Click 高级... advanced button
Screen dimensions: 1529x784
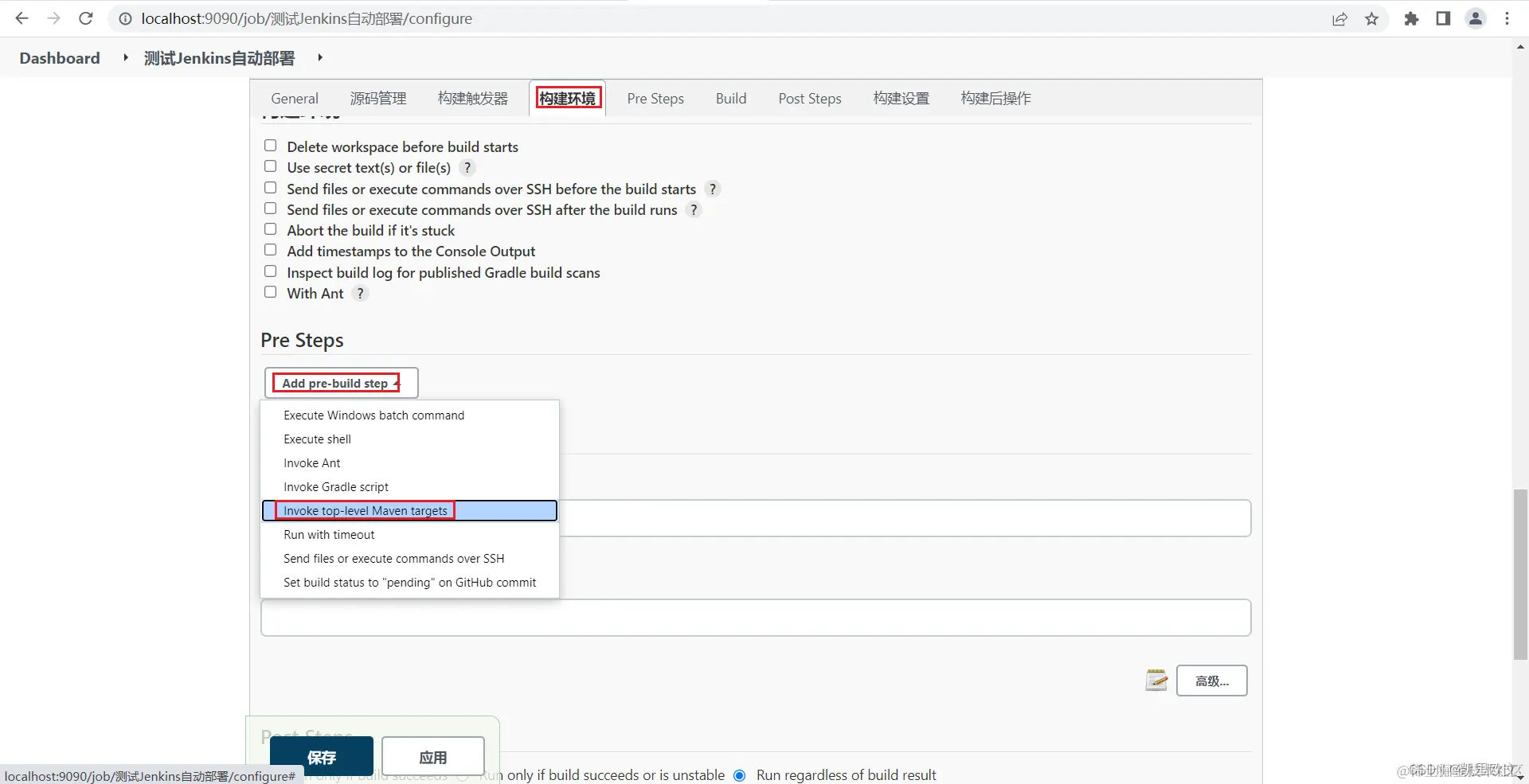(x=1212, y=681)
